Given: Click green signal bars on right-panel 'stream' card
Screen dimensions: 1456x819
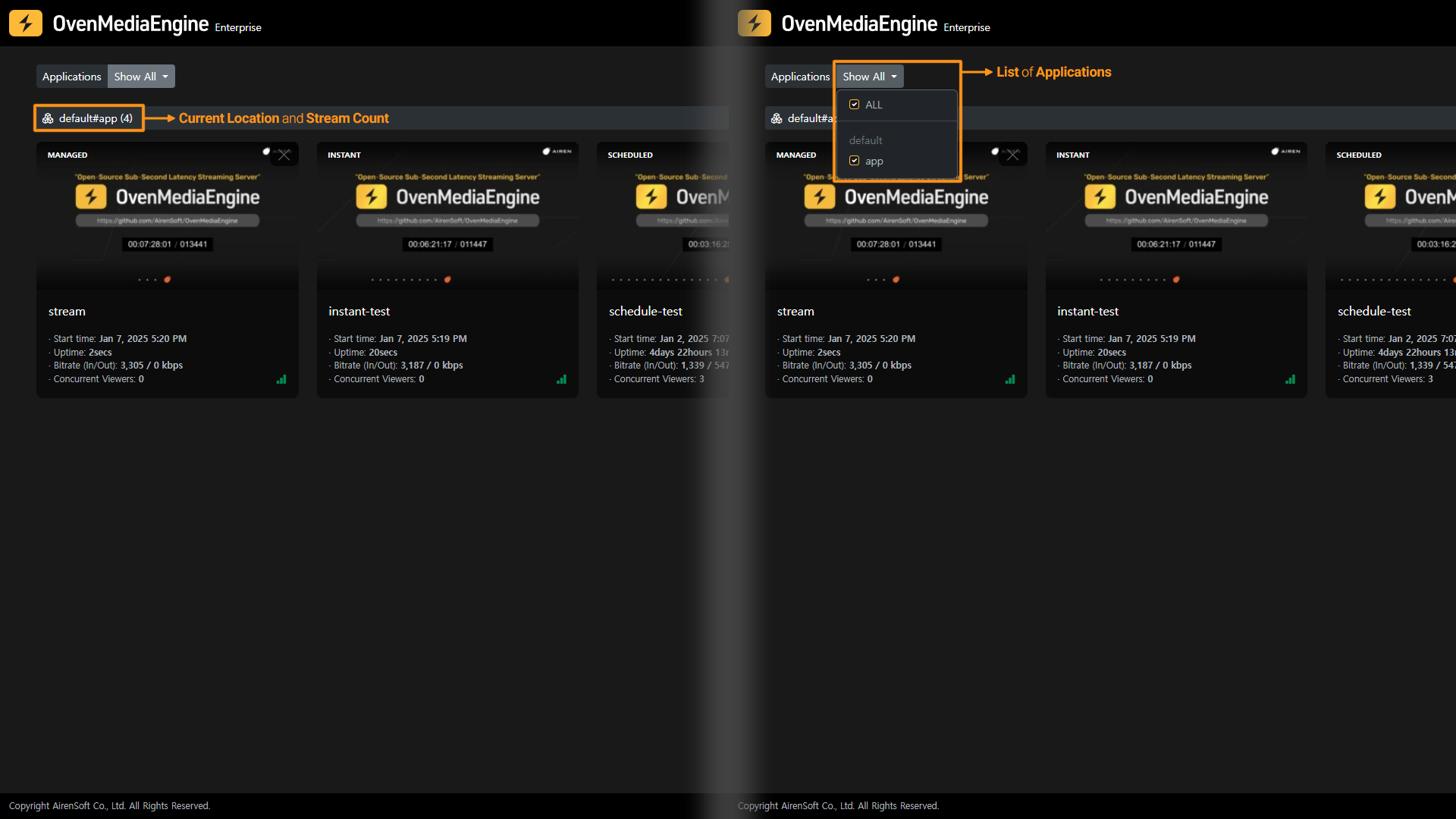Looking at the screenshot, I should (1010, 379).
